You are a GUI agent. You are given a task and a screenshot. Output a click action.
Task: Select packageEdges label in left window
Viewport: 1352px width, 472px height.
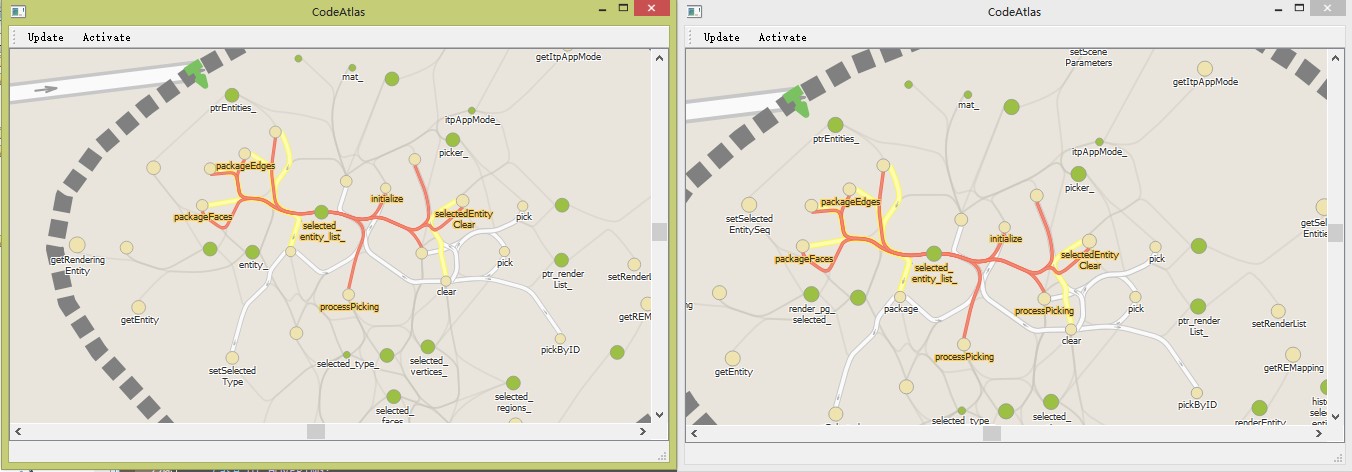click(x=245, y=166)
